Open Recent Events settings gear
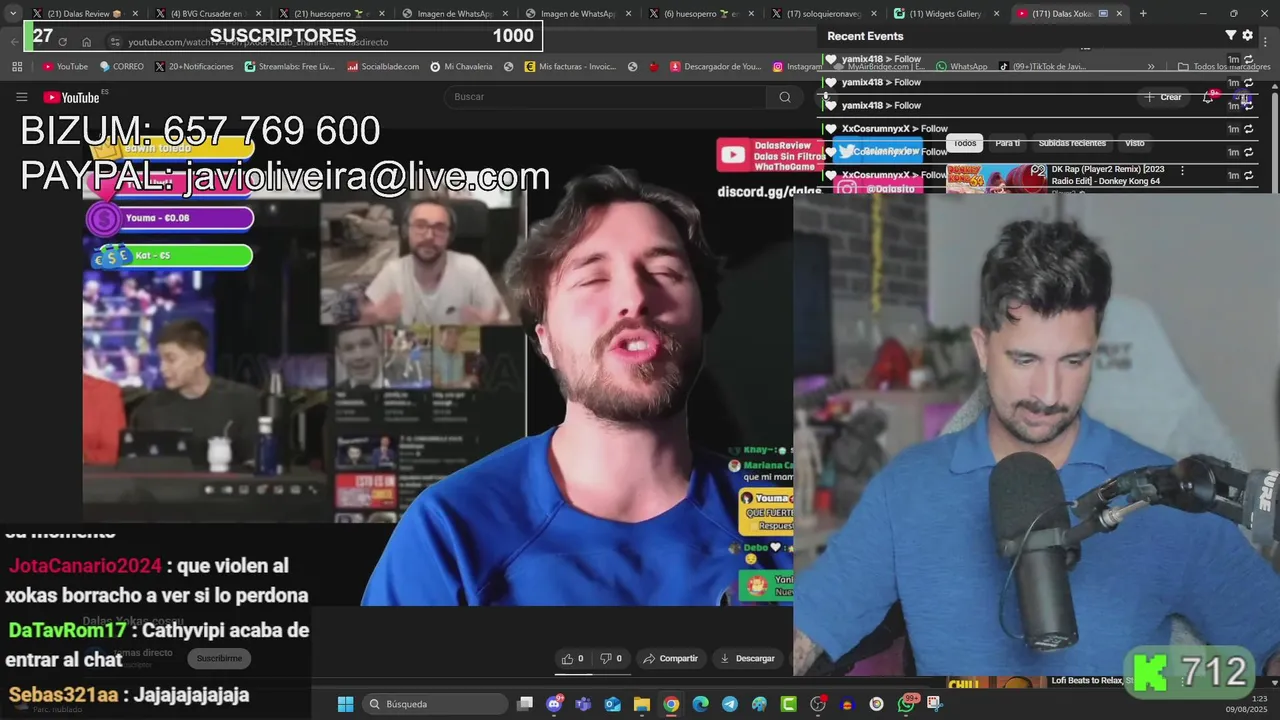The image size is (1280, 720). pos(1247,35)
